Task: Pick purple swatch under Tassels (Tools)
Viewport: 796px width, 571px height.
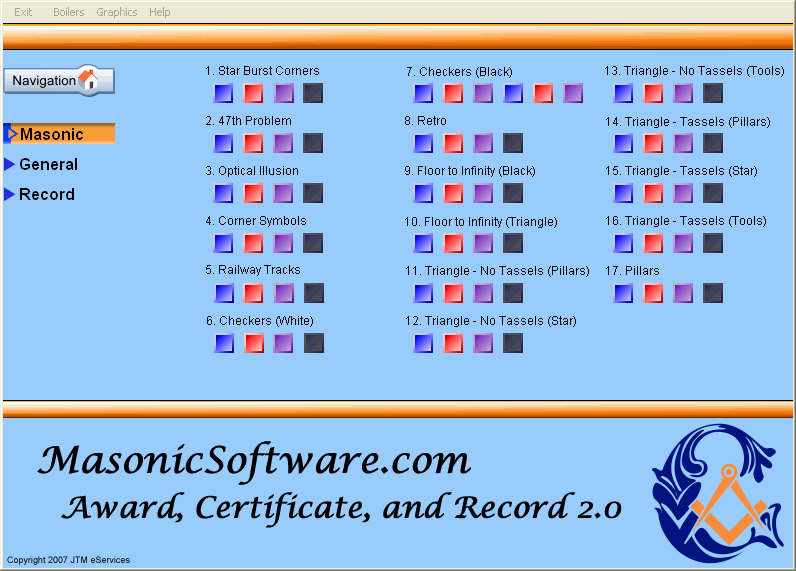Action: pos(683,243)
